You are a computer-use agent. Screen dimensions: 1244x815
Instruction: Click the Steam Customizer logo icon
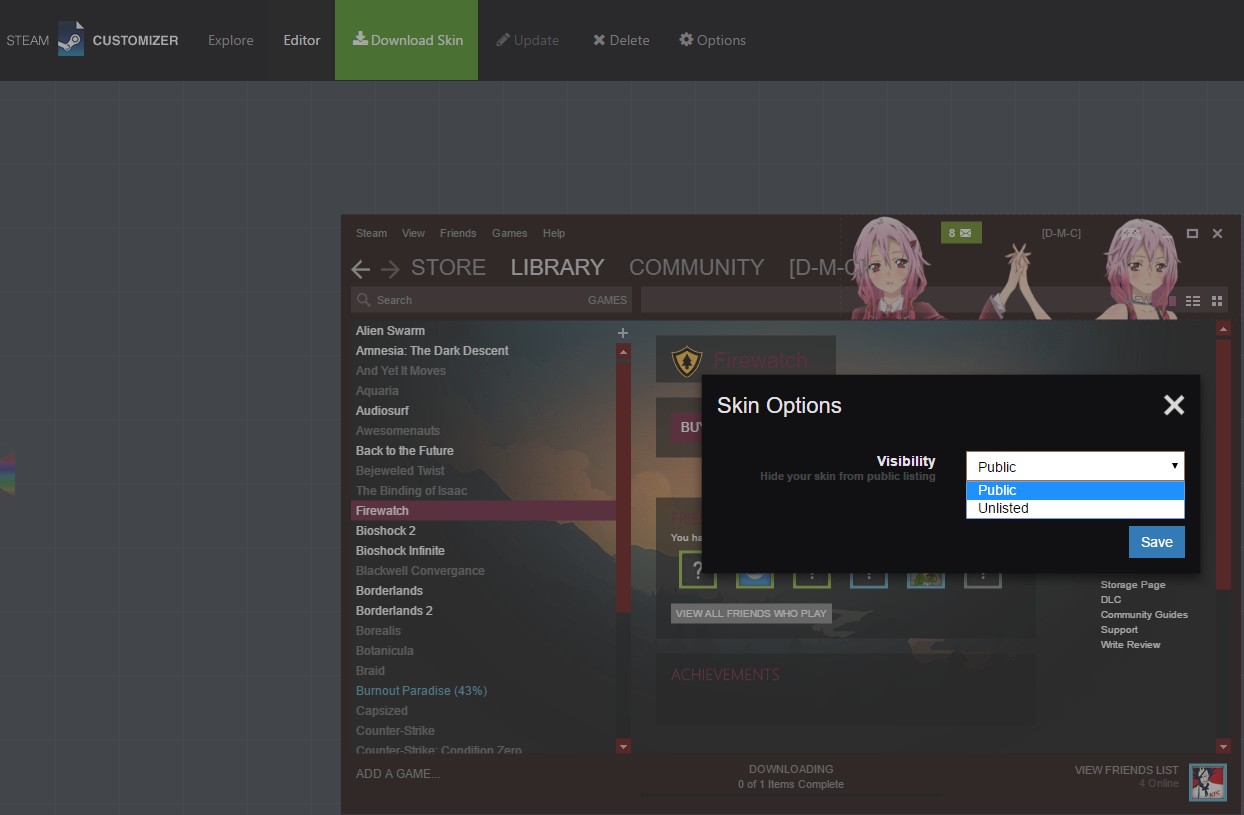click(71, 39)
